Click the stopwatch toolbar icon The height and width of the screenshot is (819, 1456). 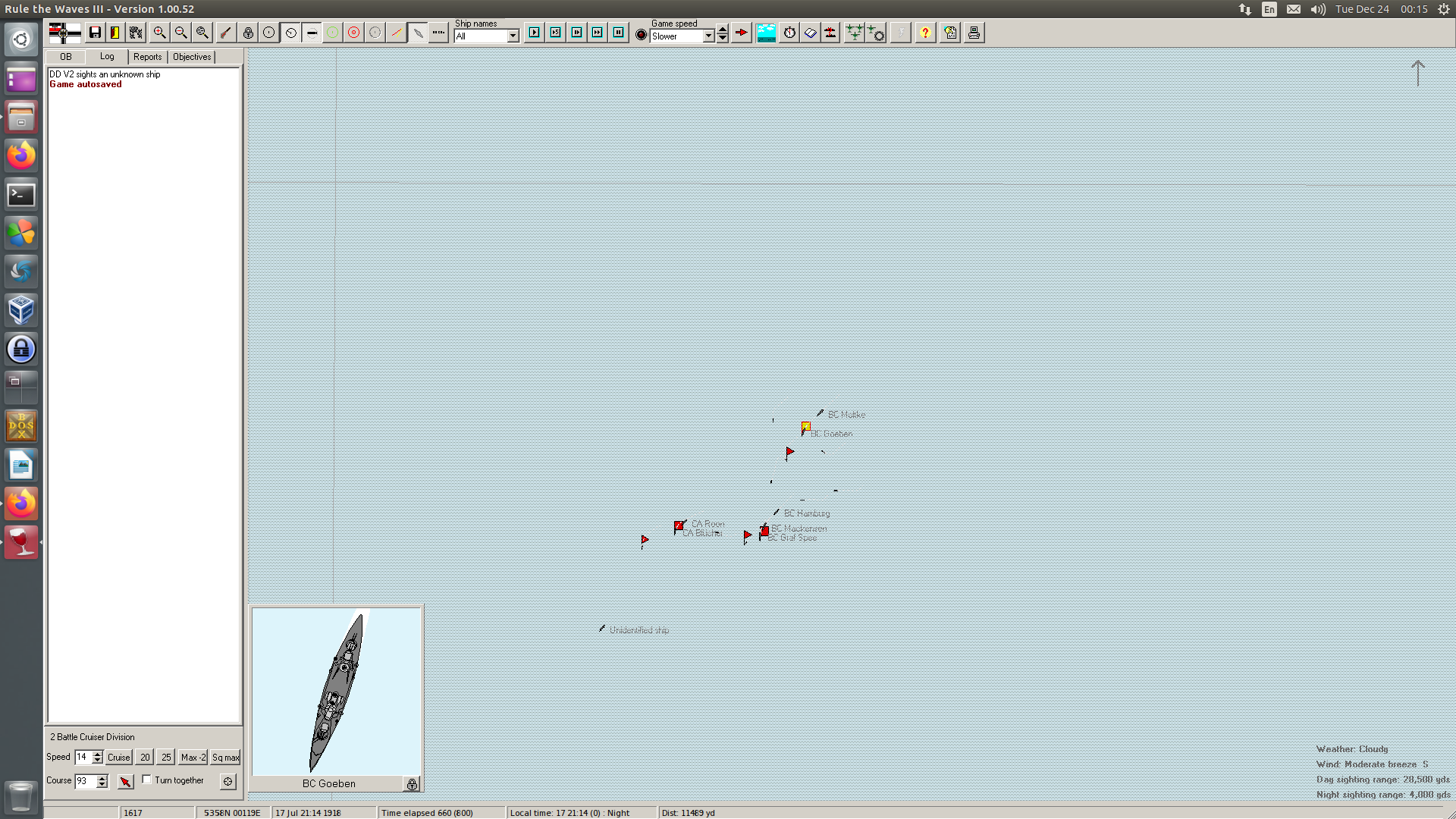789,33
